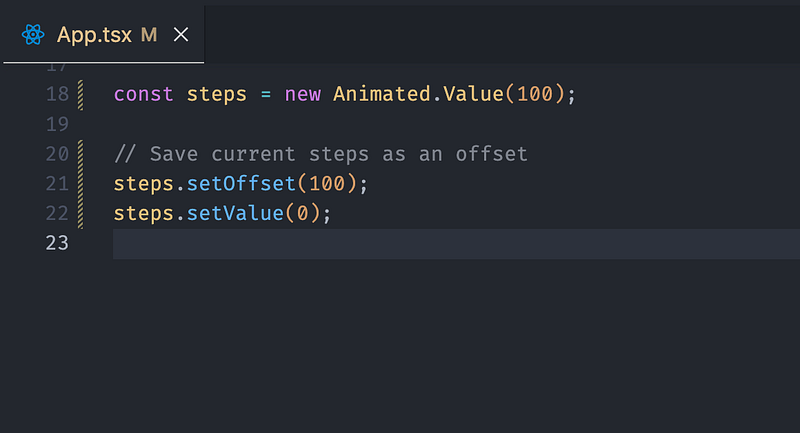Viewport: 800px width, 433px height.
Task: Close the App.tsx editor tab
Action: tap(181, 35)
